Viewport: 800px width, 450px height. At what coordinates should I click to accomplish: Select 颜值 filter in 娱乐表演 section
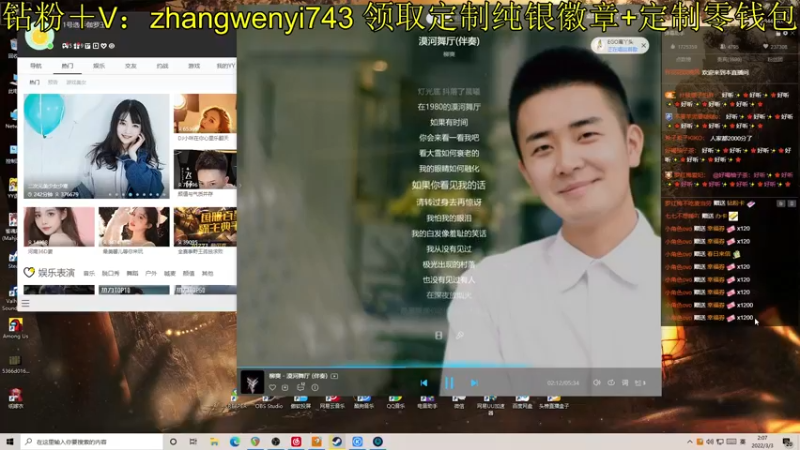188,273
